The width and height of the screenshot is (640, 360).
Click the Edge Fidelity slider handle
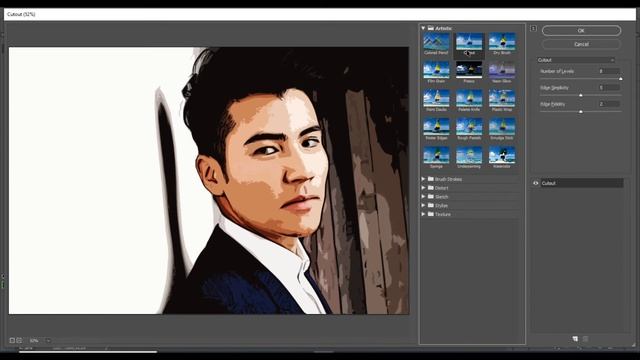581,111
